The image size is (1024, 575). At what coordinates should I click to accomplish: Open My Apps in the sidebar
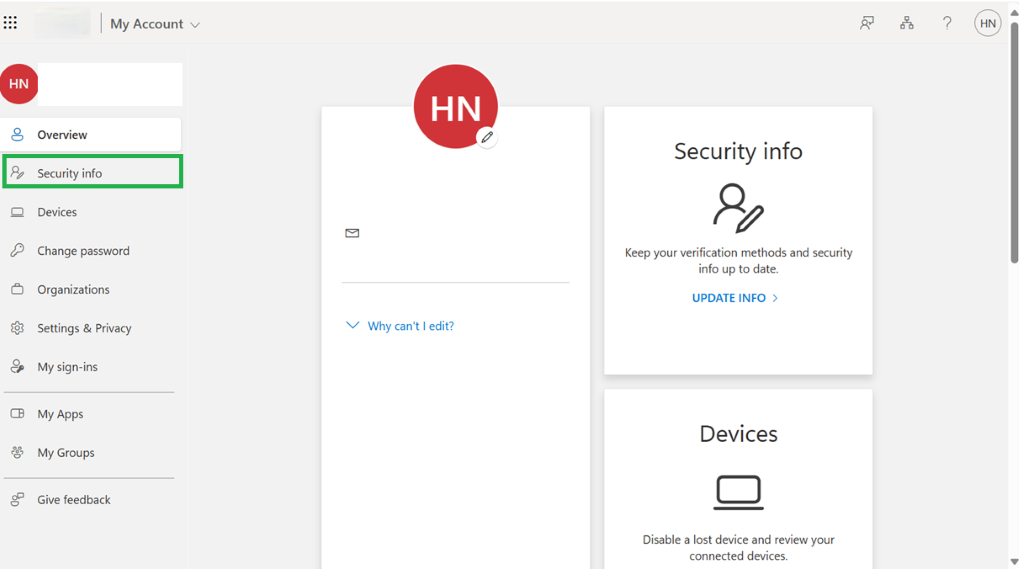point(91,414)
